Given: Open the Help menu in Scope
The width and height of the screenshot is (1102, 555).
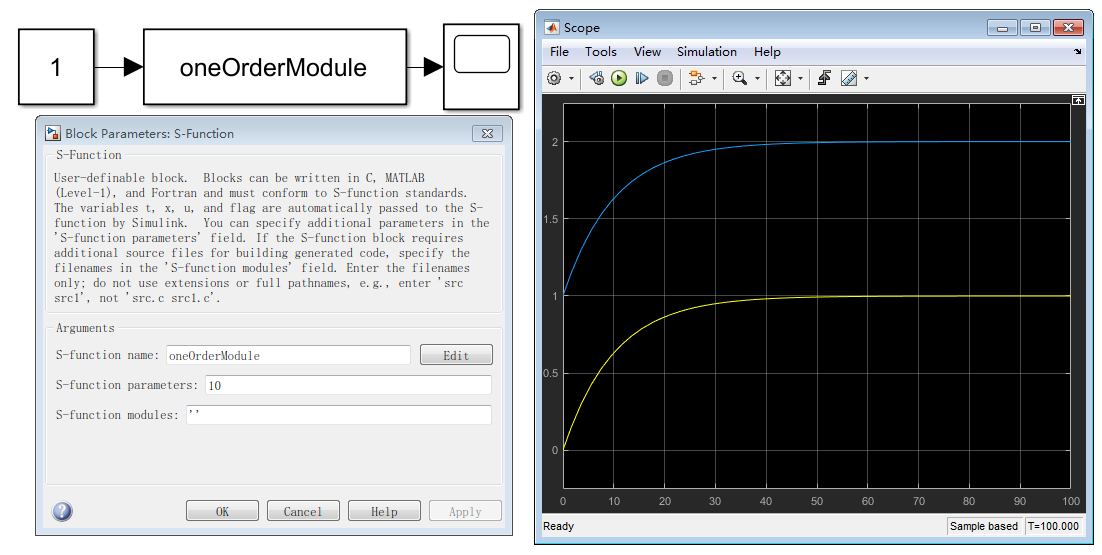Looking at the screenshot, I should point(767,52).
